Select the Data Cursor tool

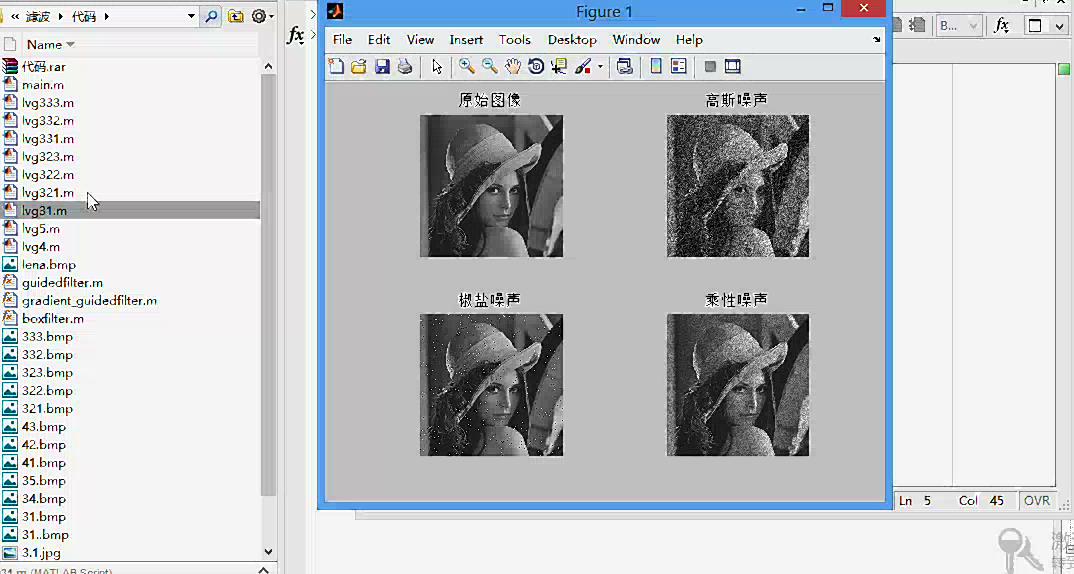[559, 66]
